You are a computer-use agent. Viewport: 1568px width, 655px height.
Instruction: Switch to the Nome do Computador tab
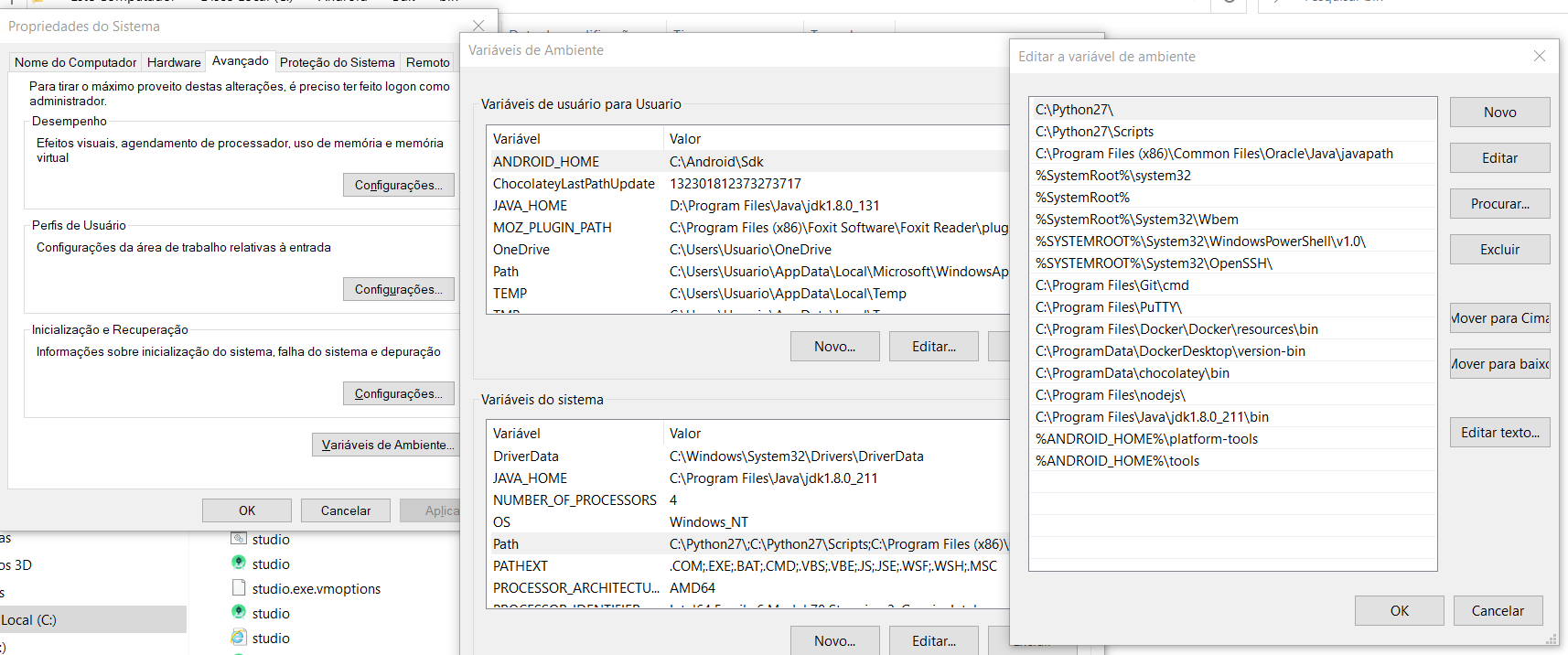(x=76, y=62)
